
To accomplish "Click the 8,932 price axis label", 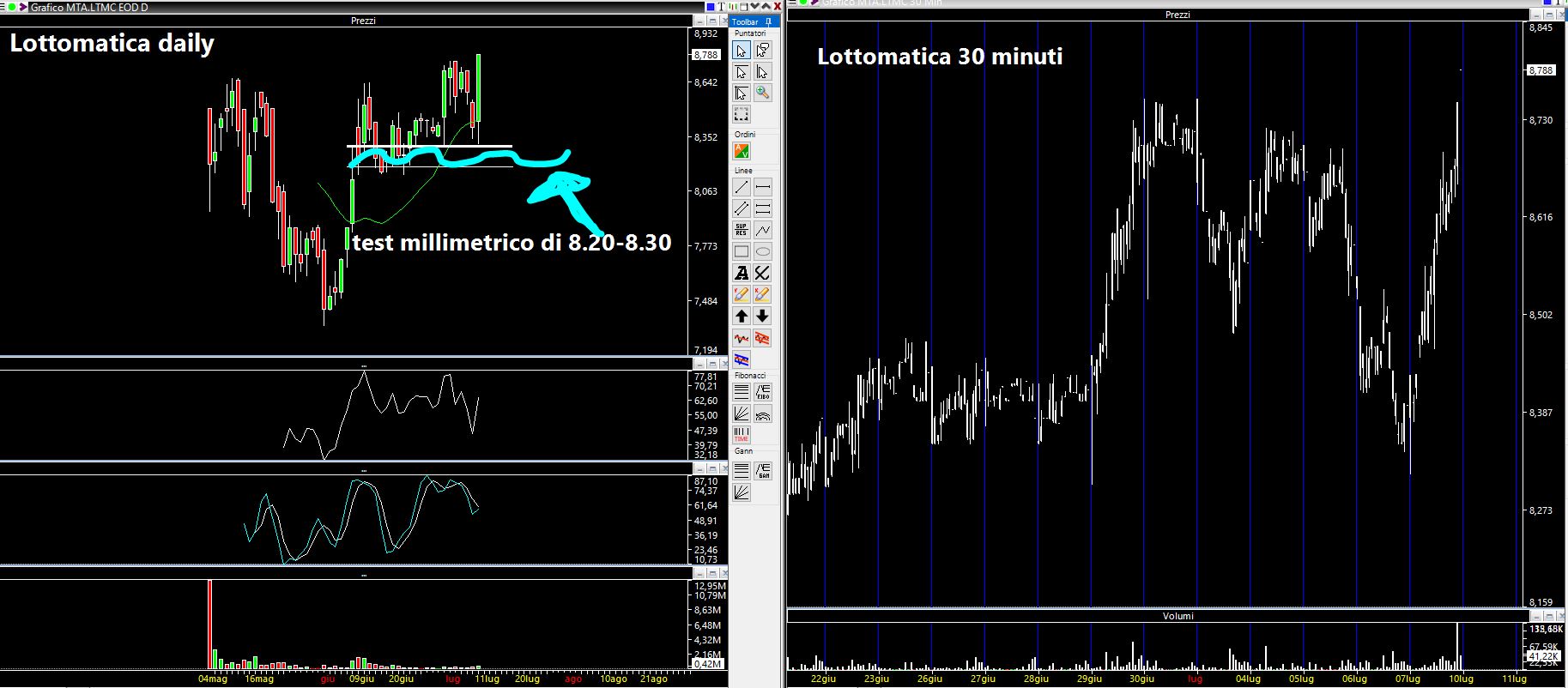I will pos(705,34).
